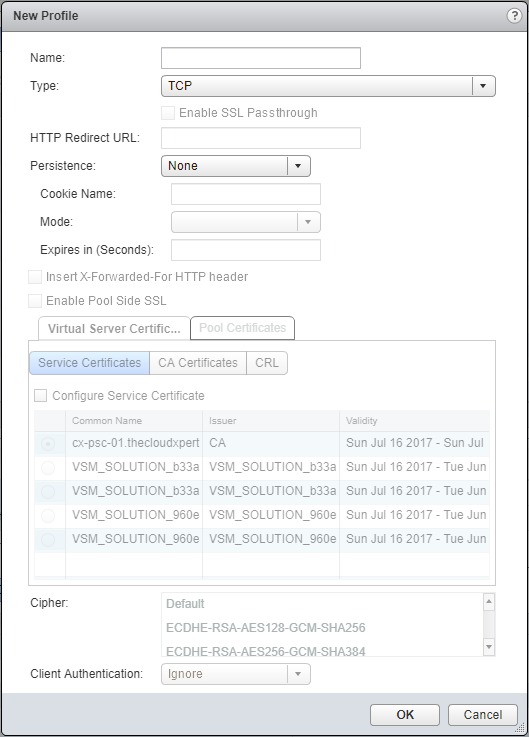
Task: Open the Mode dropdown arrow
Action: click(308, 222)
